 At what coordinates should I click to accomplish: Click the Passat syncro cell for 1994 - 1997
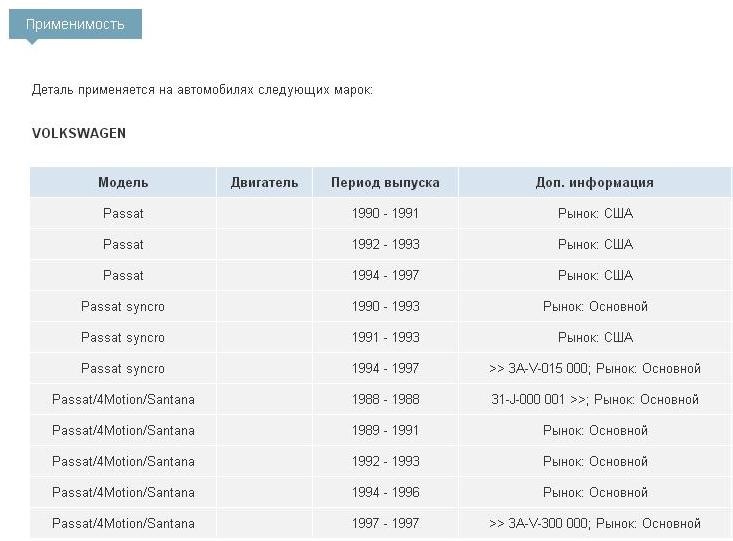point(123,368)
